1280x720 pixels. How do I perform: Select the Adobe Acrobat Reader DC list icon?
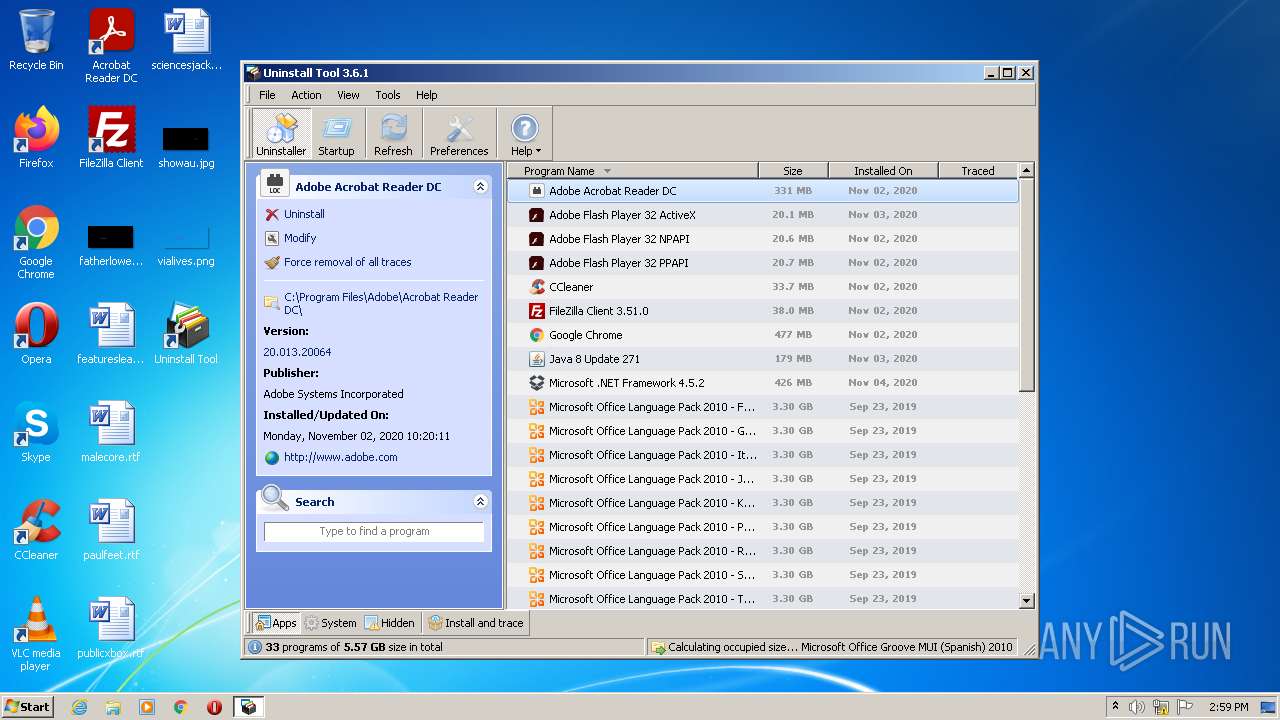coord(537,191)
